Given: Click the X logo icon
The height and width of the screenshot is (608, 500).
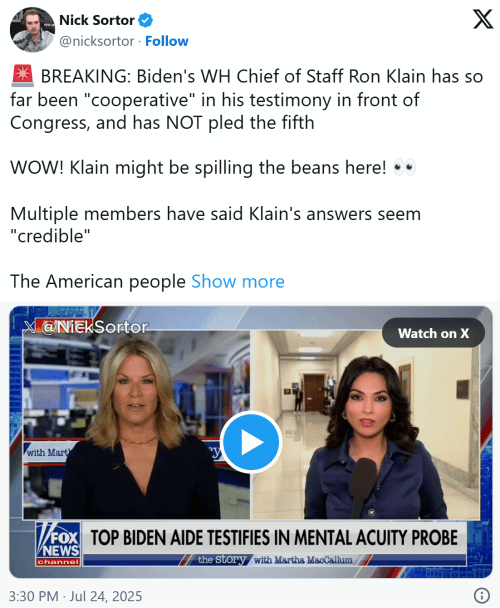Looking at the screenshot, I should click(x=483, y=19).
